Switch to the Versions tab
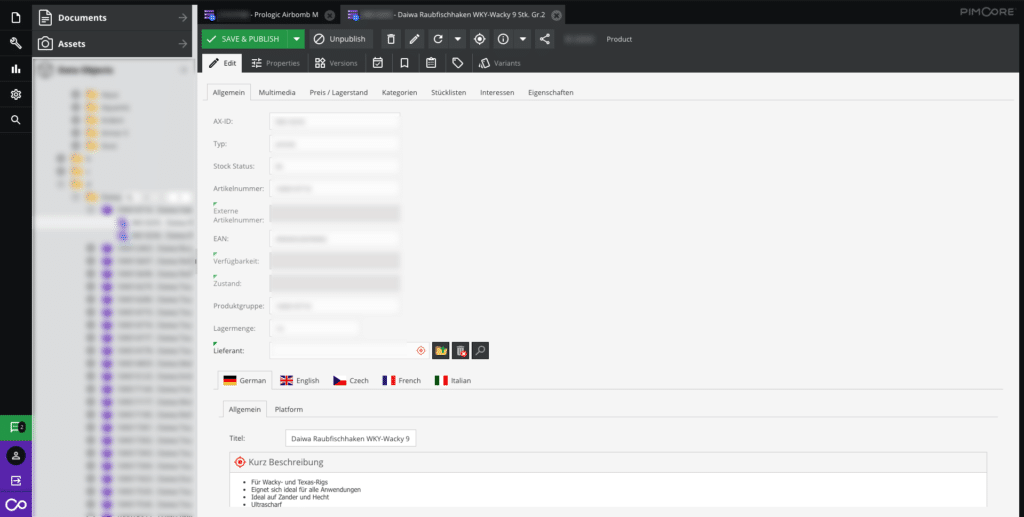 [336, 63]
